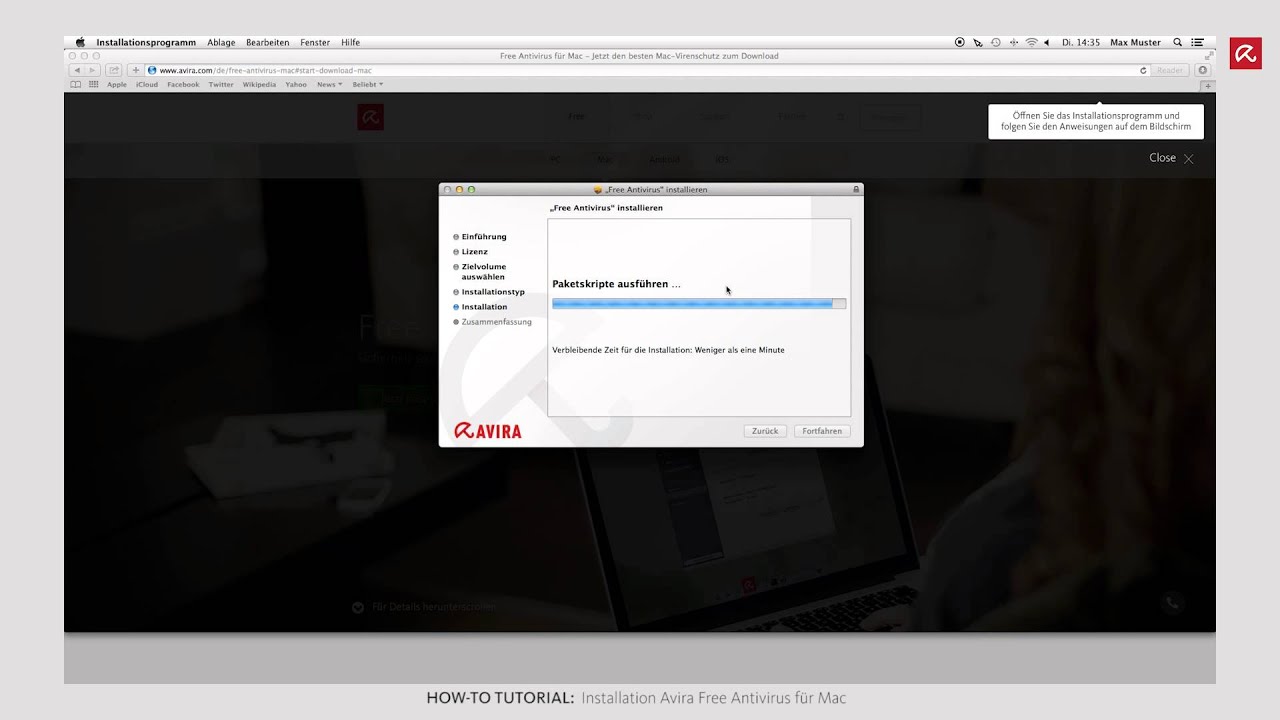Click the phone icon on the webpage
1280x720 pixels.
[x=1173, y=602]
